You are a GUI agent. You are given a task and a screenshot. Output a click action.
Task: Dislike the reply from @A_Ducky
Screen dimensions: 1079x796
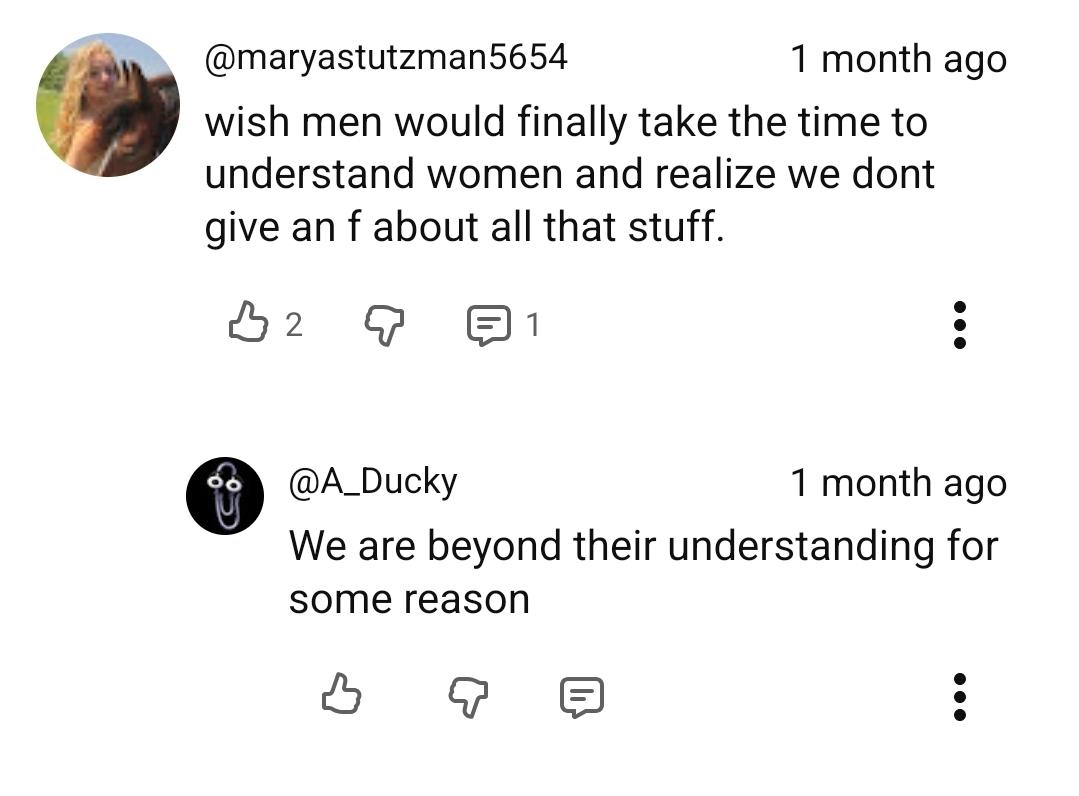coord(467,694)
